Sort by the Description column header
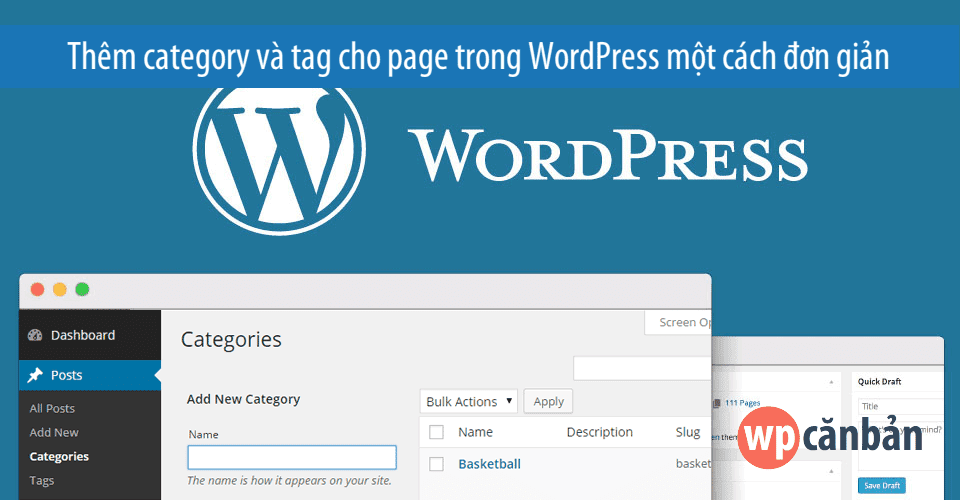Image resolution: width=960 pixels, height=500 pixels. (x=599, y=432)
